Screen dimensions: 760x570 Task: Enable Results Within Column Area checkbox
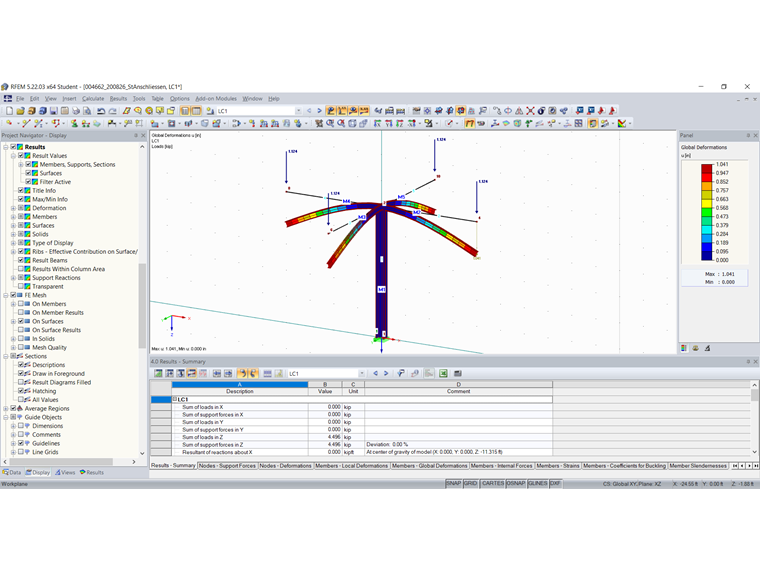click(21, 269)
